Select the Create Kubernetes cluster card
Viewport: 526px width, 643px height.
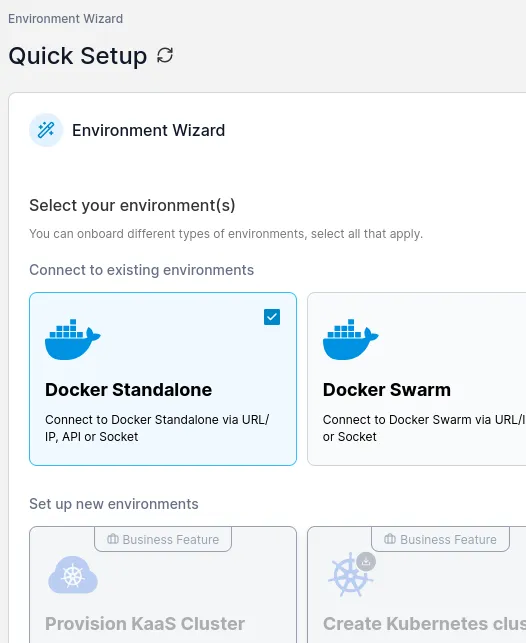point(417,585)
